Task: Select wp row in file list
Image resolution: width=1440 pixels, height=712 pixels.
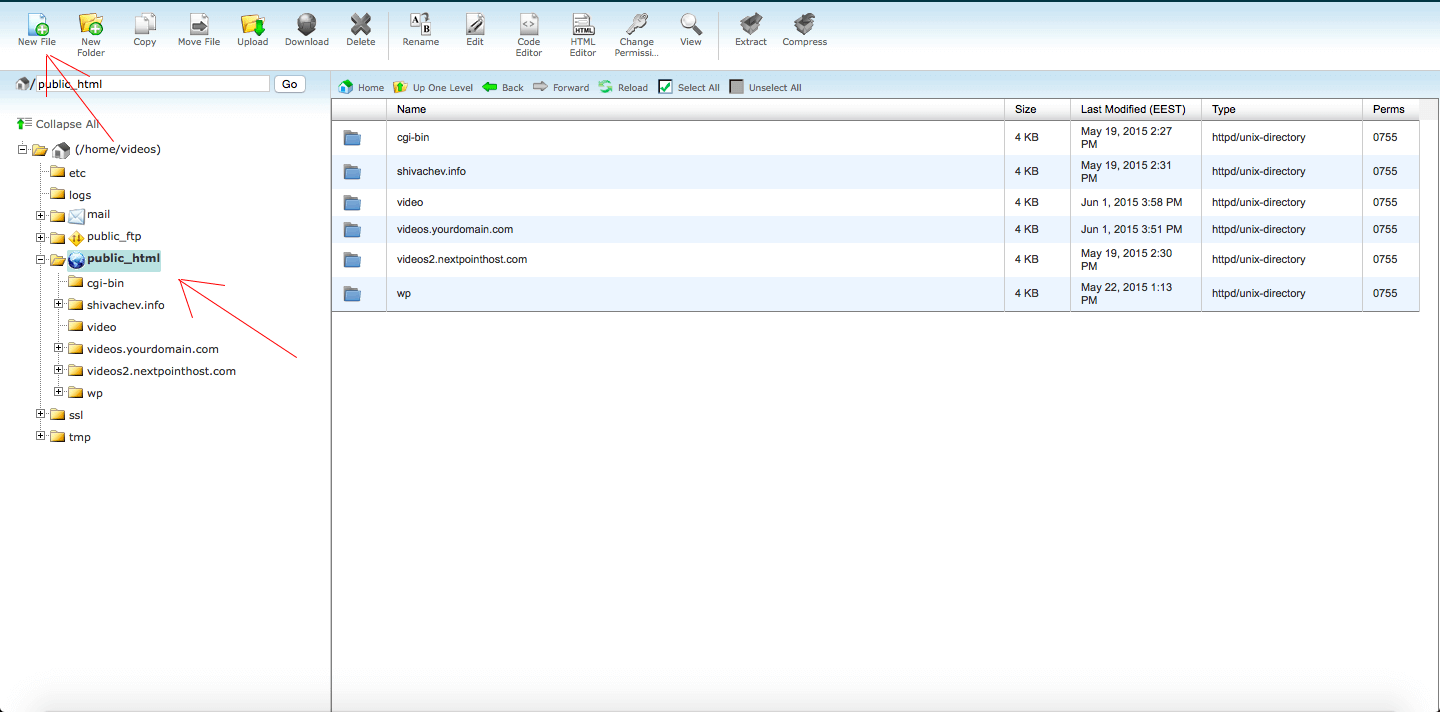Action: (875, 294)
